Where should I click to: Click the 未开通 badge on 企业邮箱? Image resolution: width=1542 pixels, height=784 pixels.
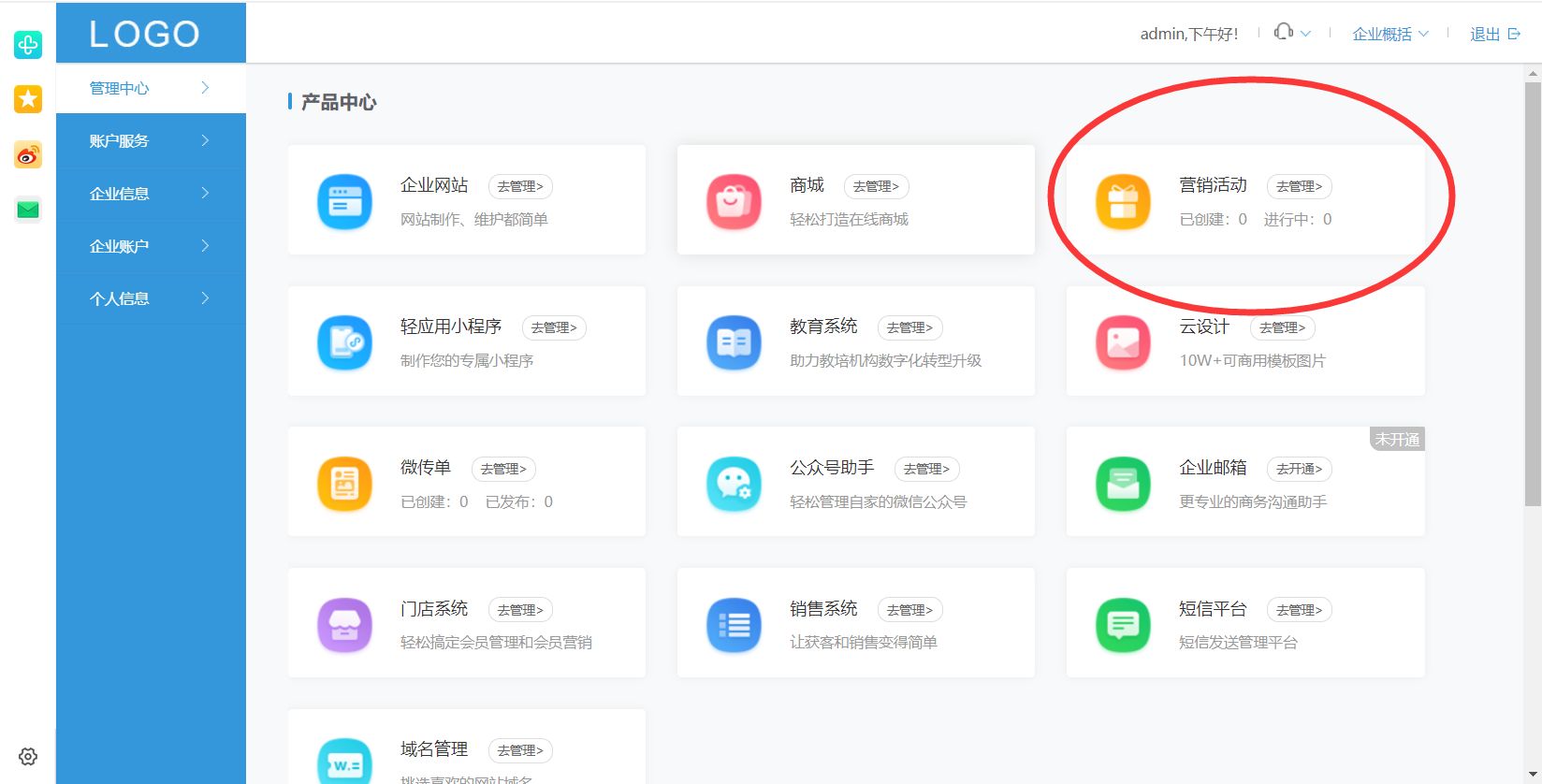tap(1397, 439)
